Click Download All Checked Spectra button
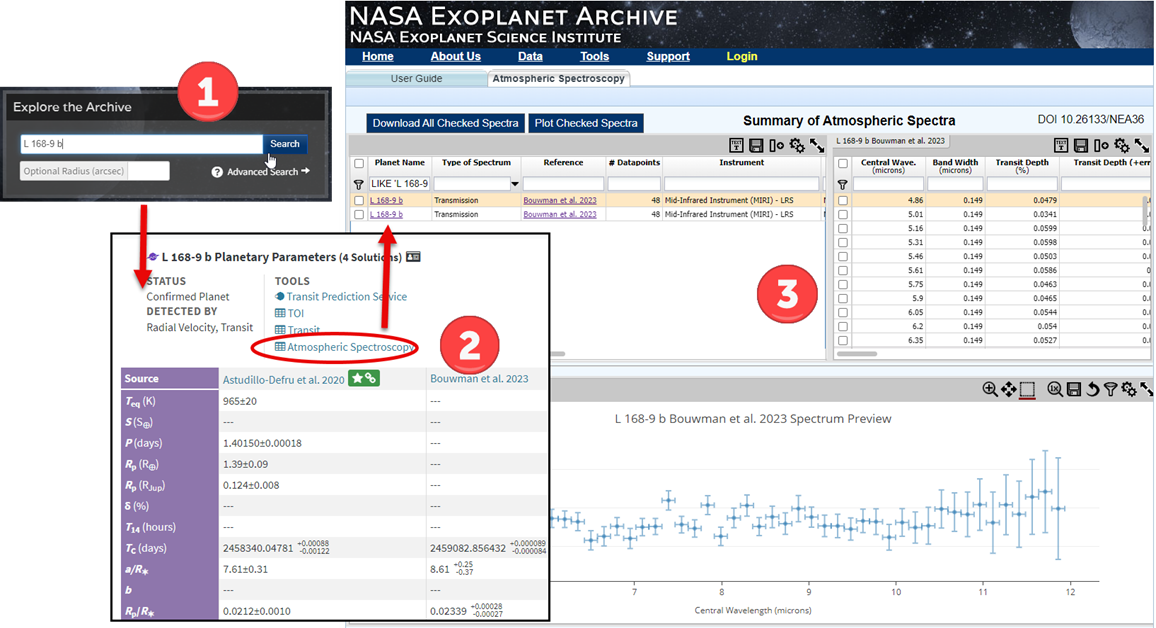The image size is (1156, 628). point(445,123)
